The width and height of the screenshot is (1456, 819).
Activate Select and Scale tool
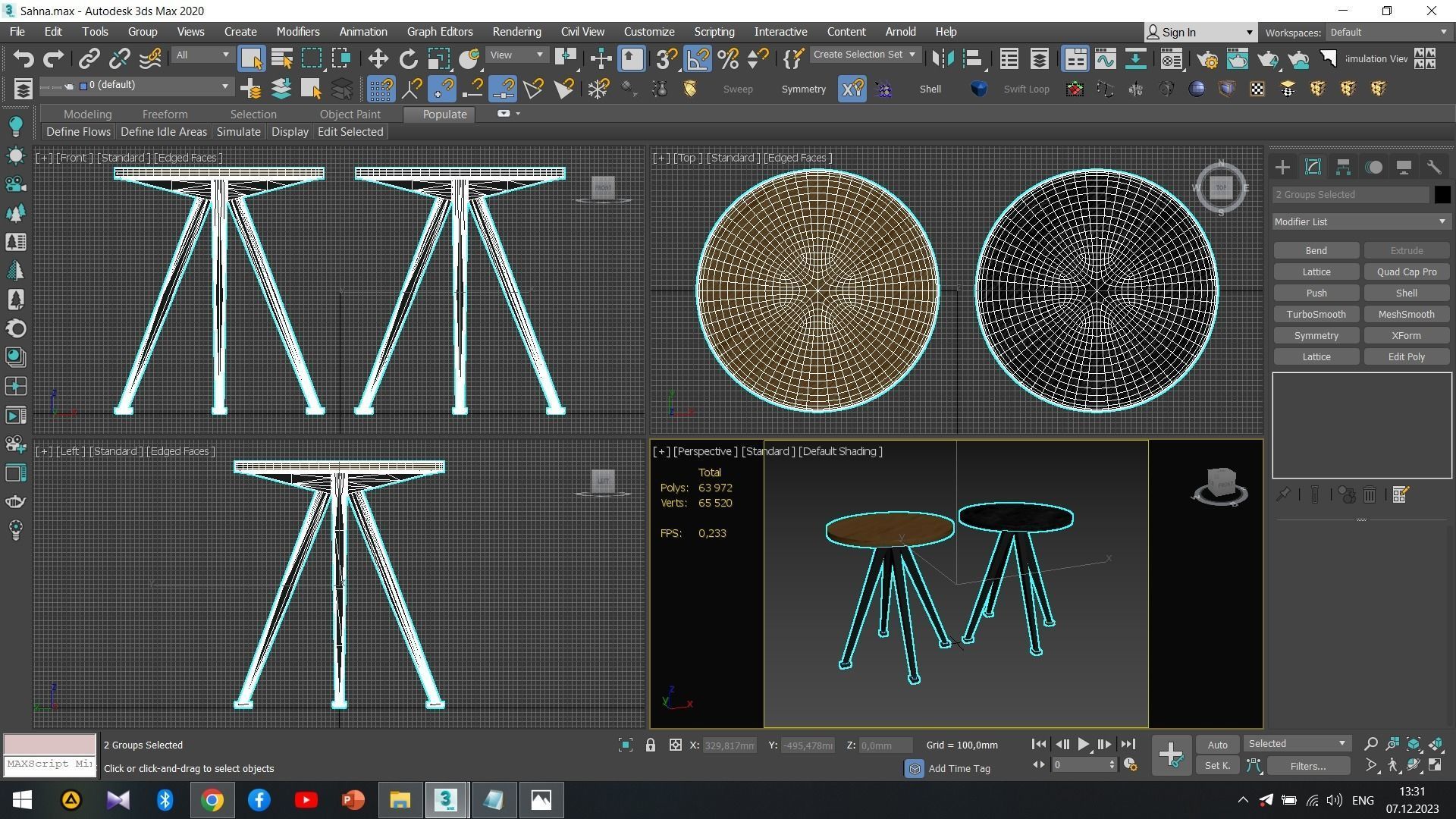tap(438, 58)
